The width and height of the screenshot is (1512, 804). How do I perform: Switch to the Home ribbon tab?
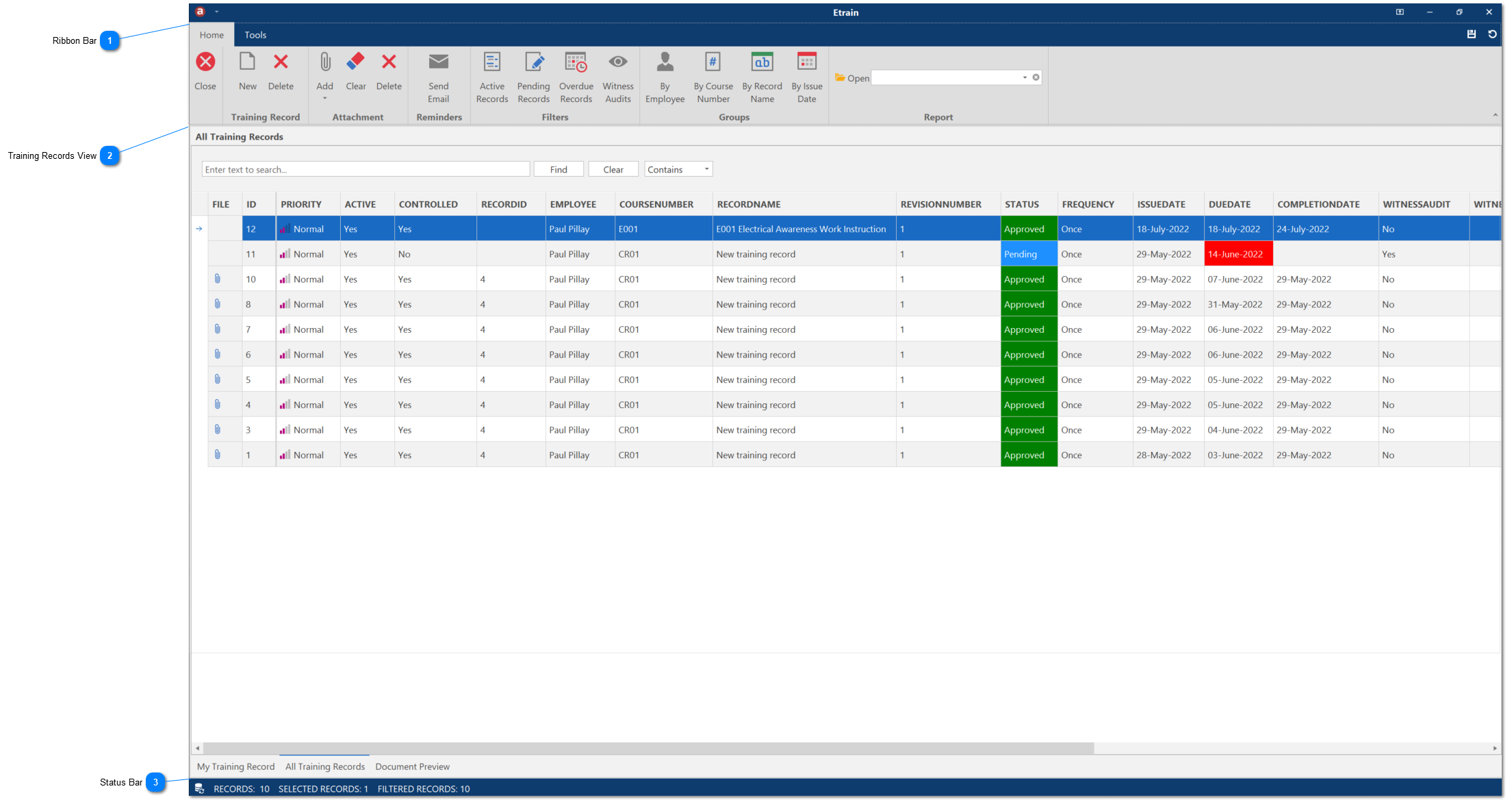[212, 35]
